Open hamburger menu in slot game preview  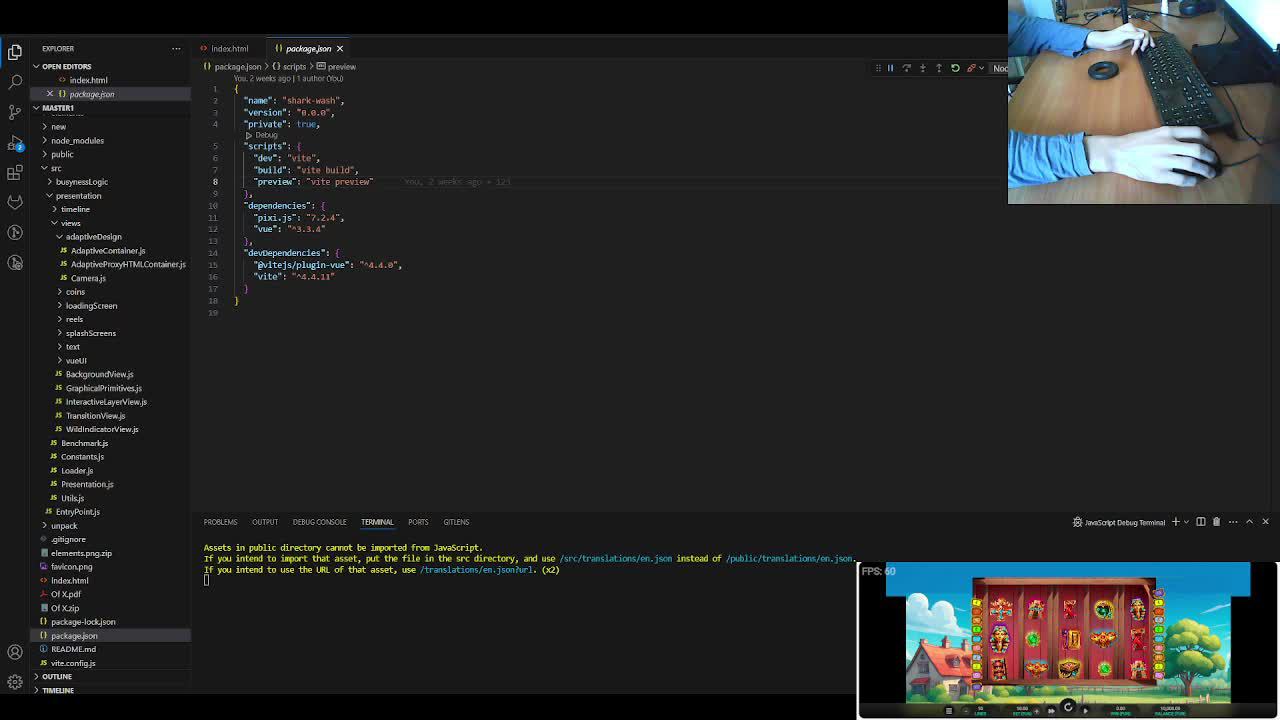(x=949, y=710)
